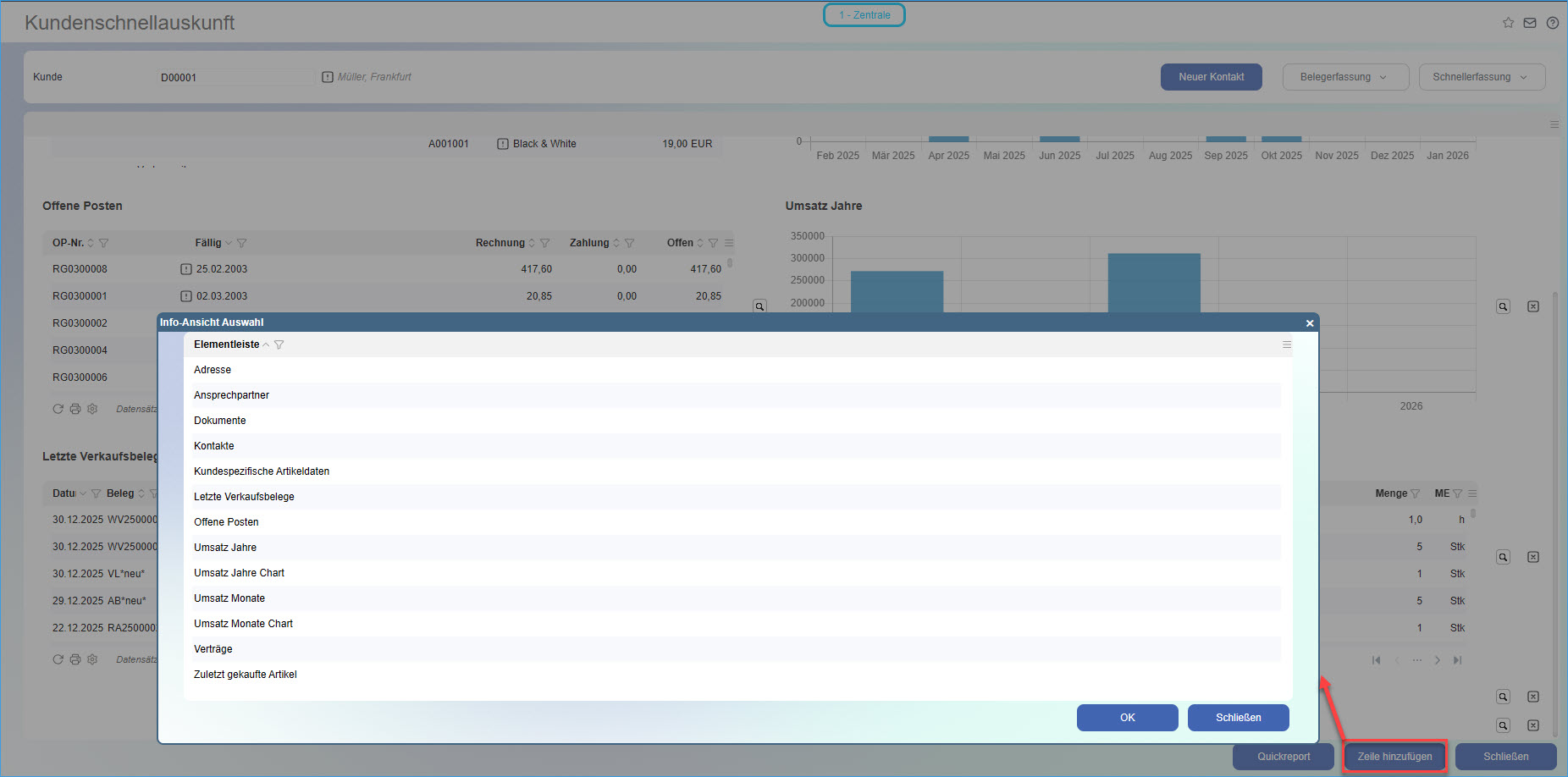Click the Elementleiste filter icon

(279, 344)
